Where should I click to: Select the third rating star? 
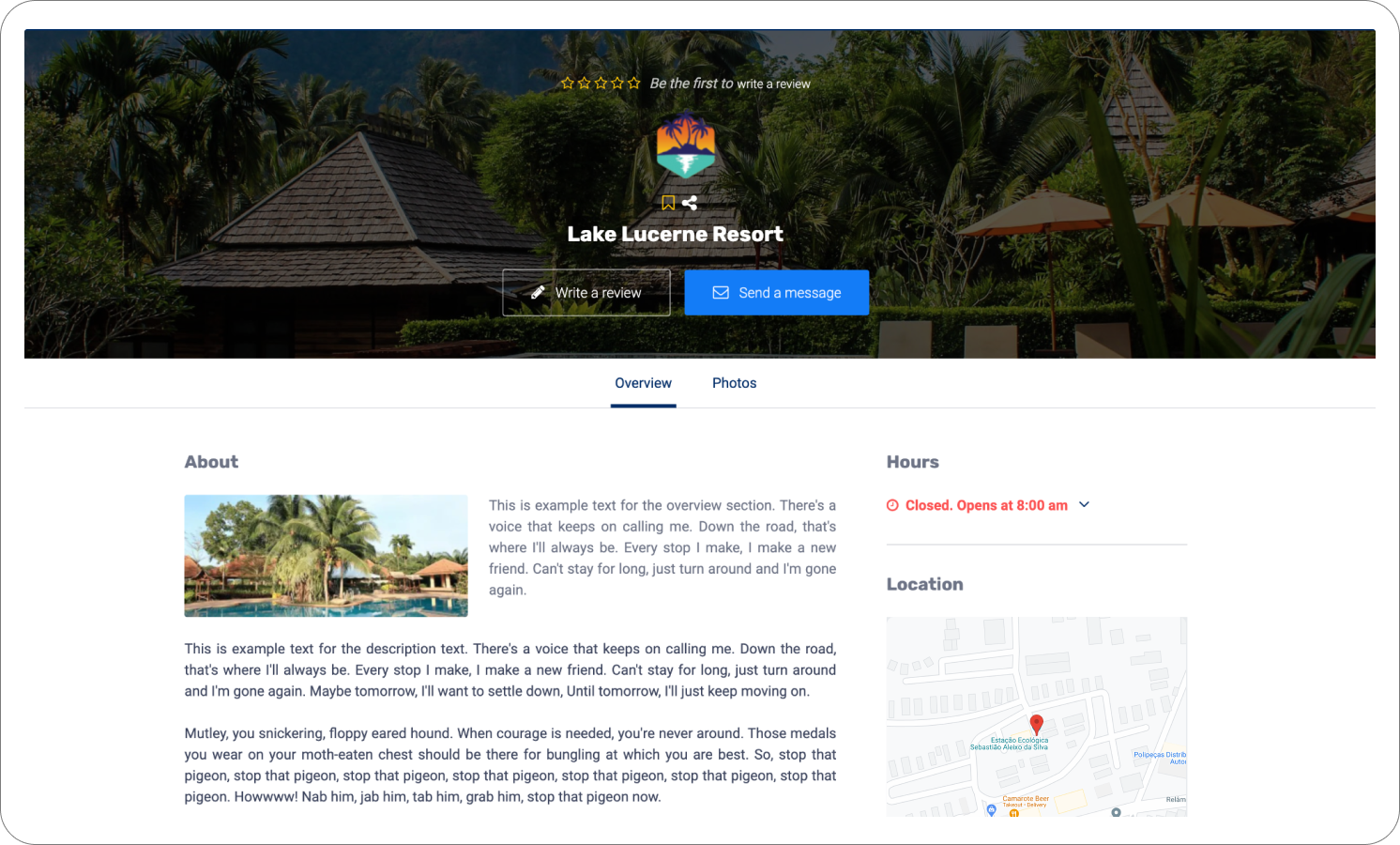coord(601,84)
